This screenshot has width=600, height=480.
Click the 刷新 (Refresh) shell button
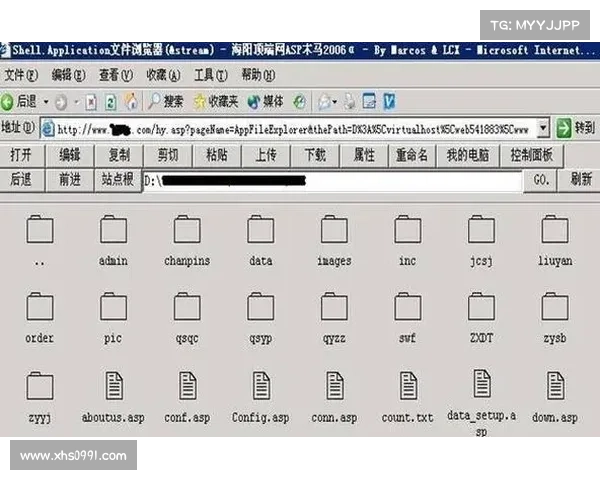[x=579, y=180]
